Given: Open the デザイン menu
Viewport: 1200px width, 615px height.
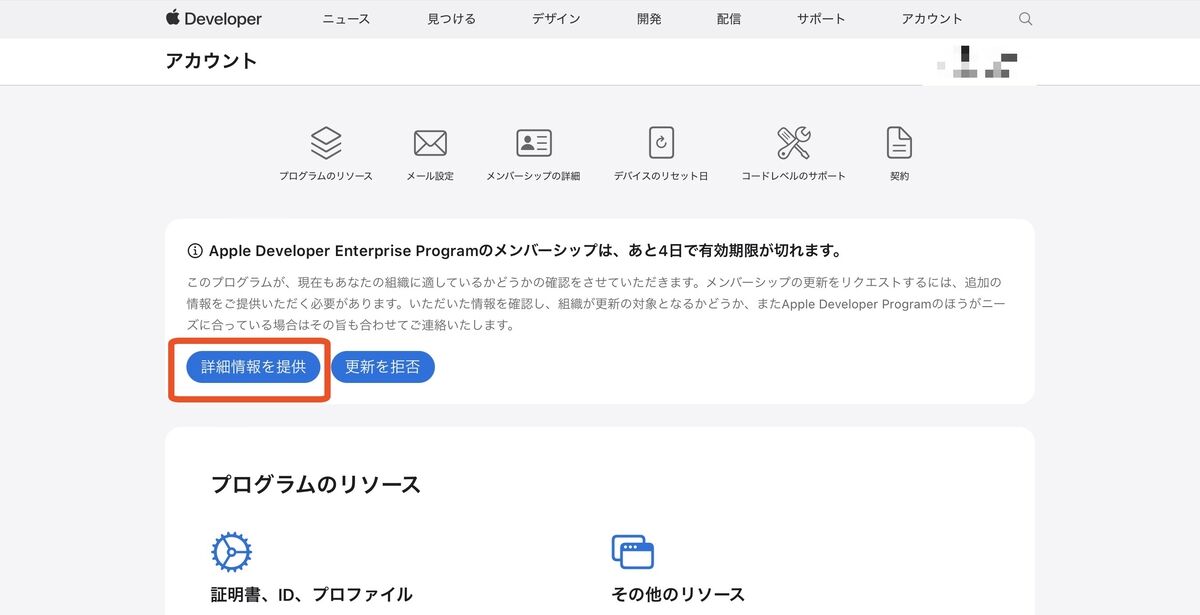Looking at the screenshot, I should click(x=556, y=19).
